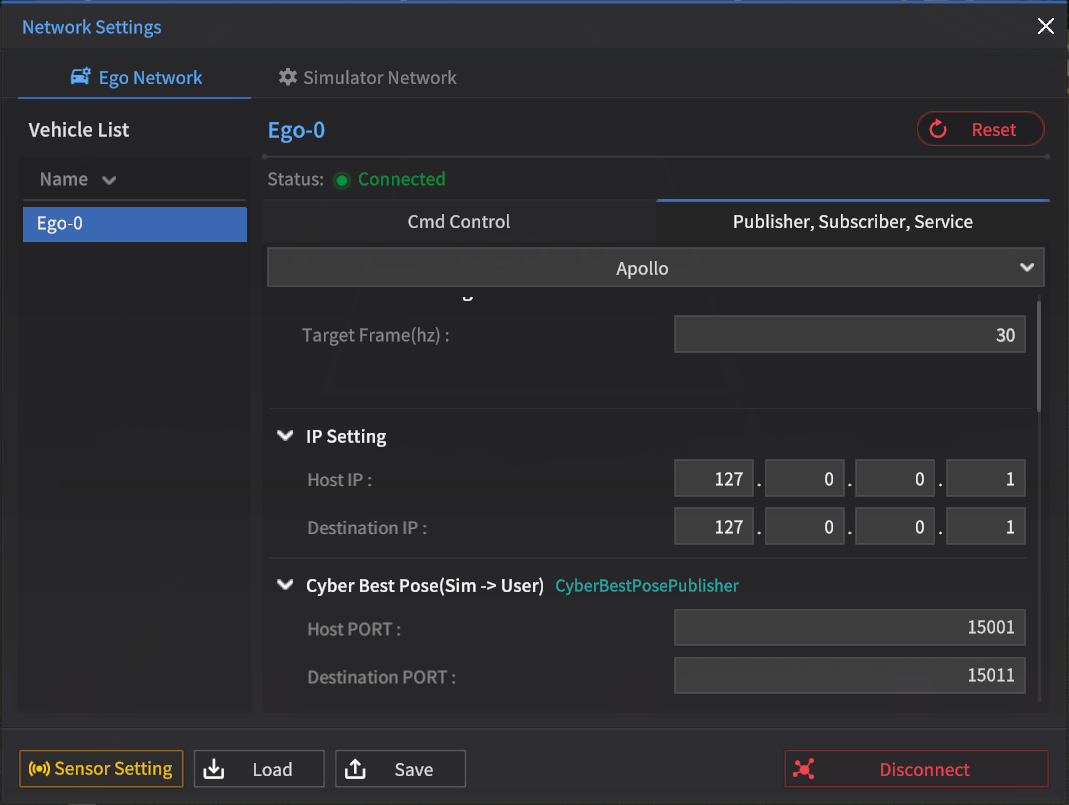
Task: Click the green Connected status indicator
Action: tap(342, 180)
